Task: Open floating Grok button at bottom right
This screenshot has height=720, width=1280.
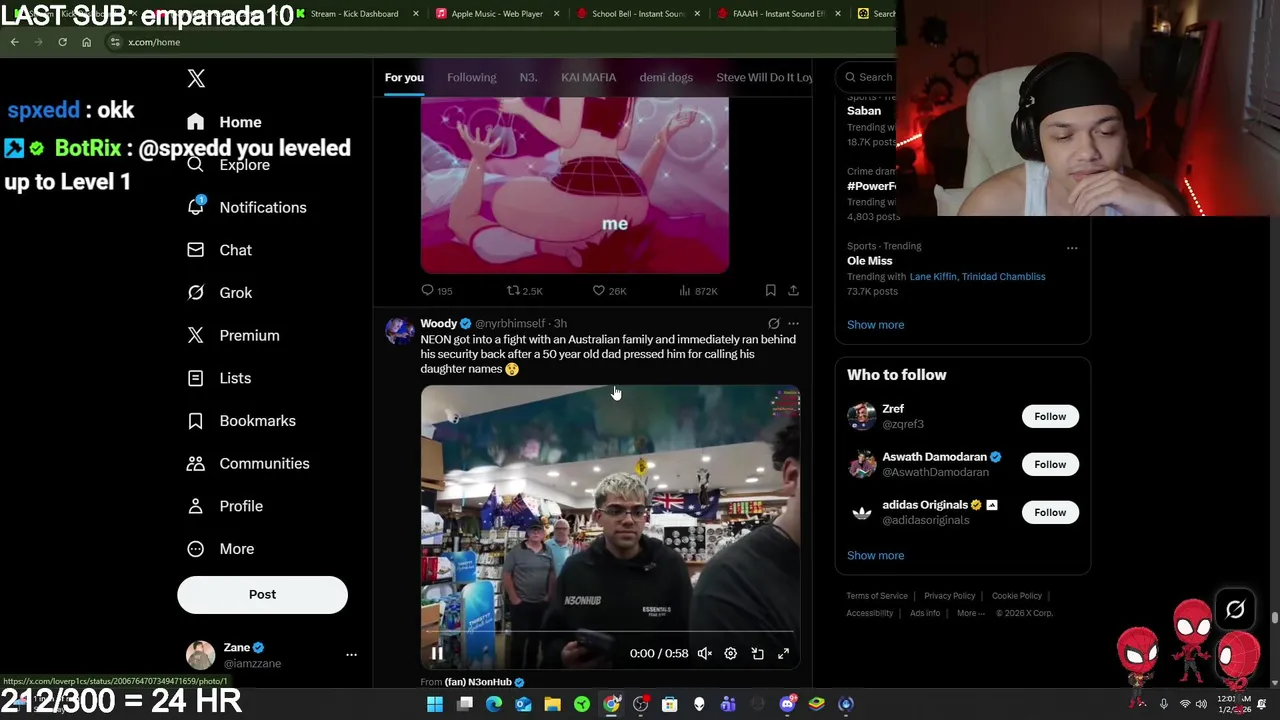Action: [x=1235, y=609]
